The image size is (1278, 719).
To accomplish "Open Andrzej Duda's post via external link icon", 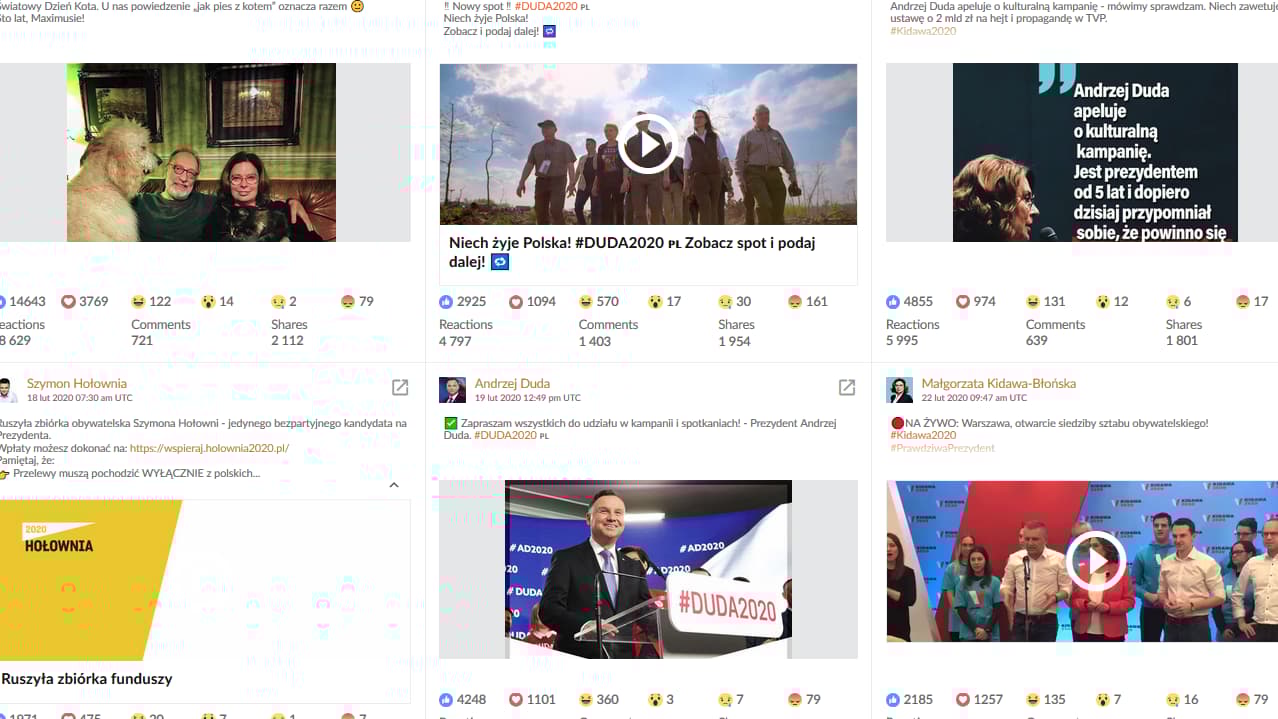I will [847, 387].
